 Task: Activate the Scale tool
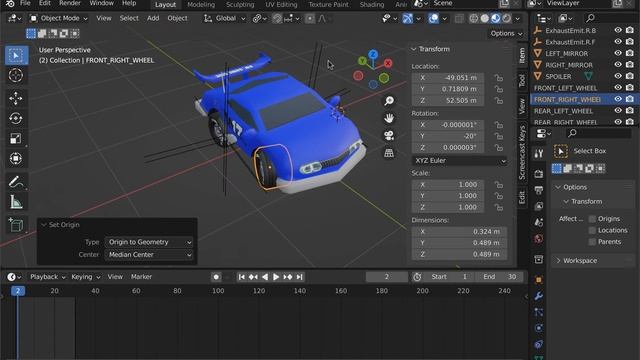coord(16,138)
